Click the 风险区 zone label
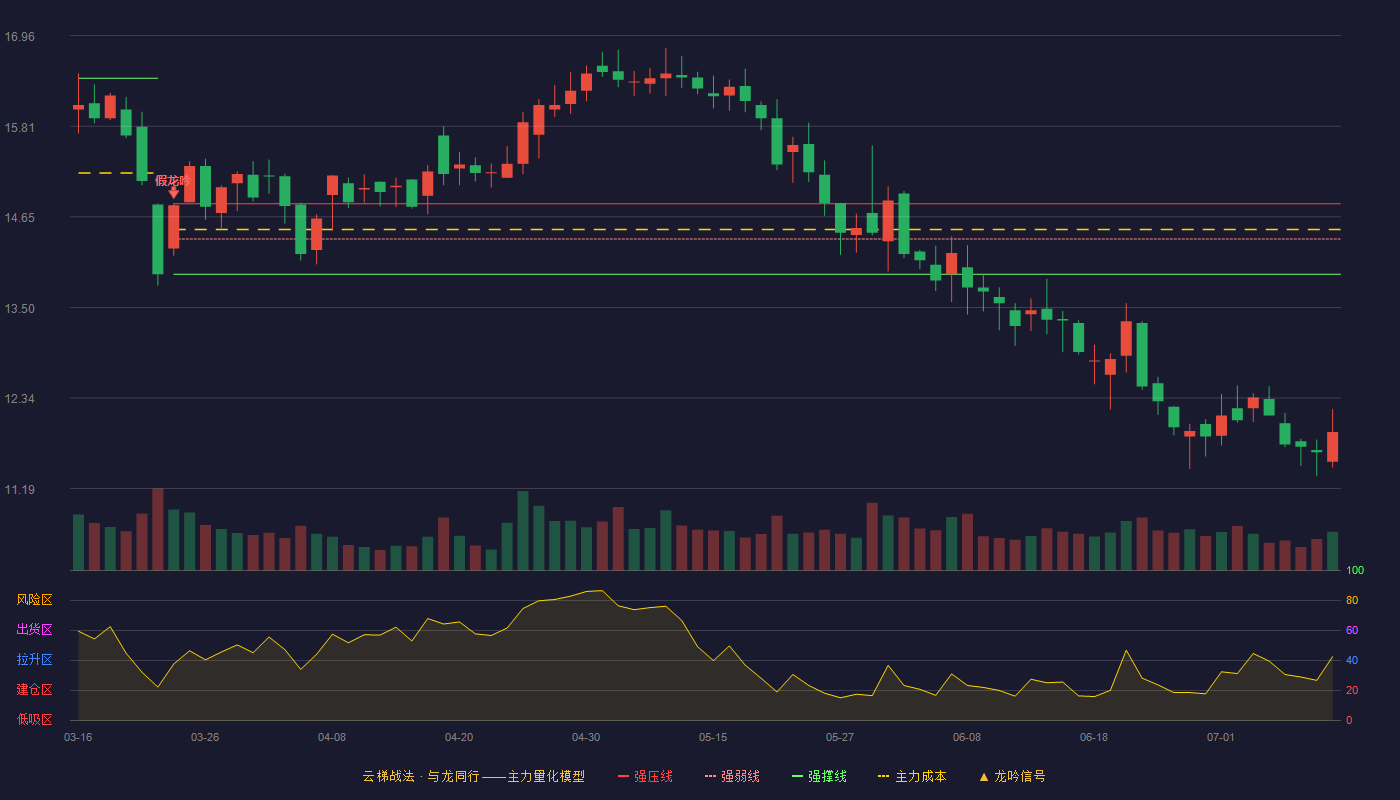Viewport: 1400px width, 800px height. click(x=34, y=600)
